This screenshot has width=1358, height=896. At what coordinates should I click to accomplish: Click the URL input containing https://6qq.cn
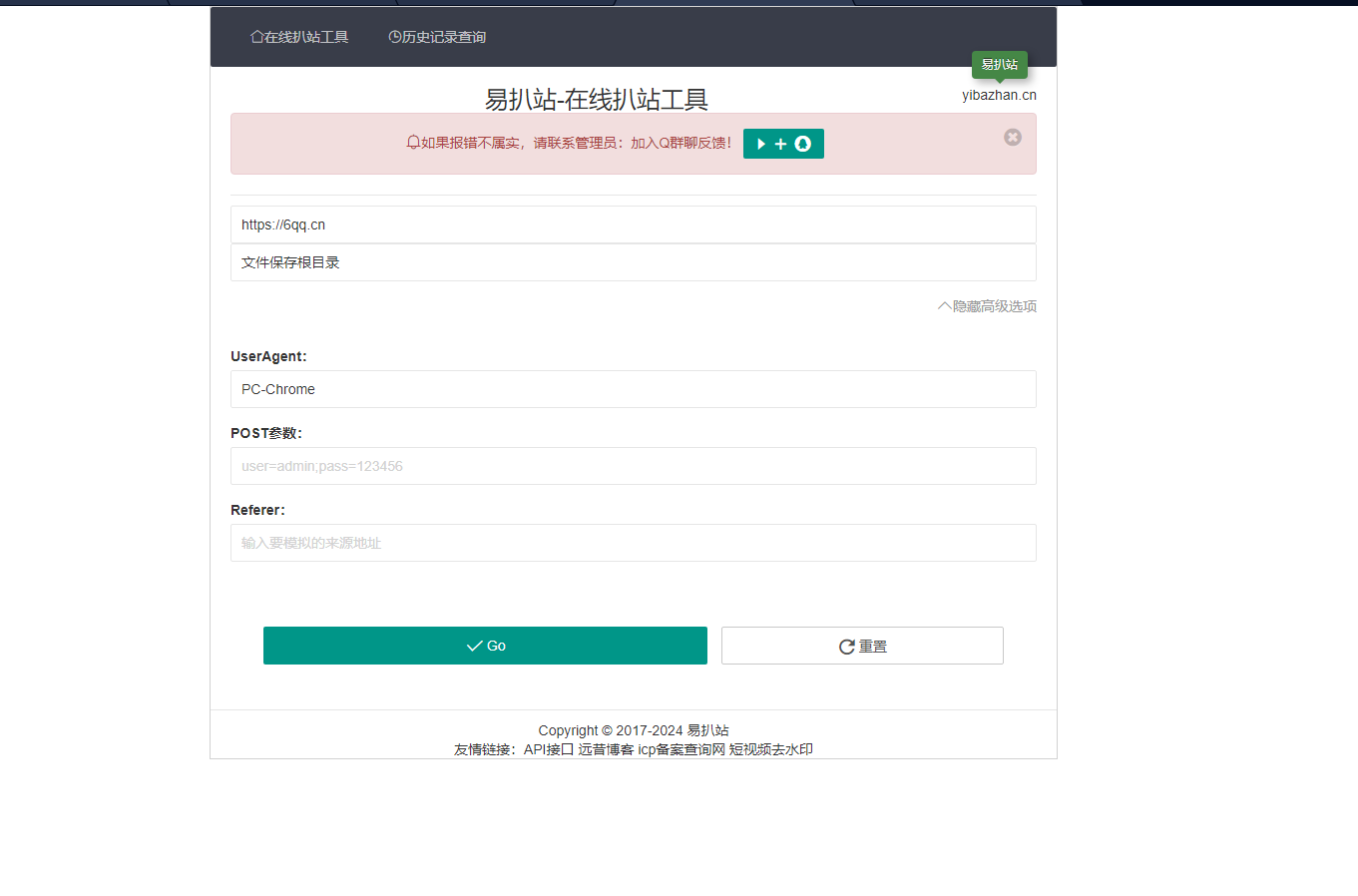point(634,224)
